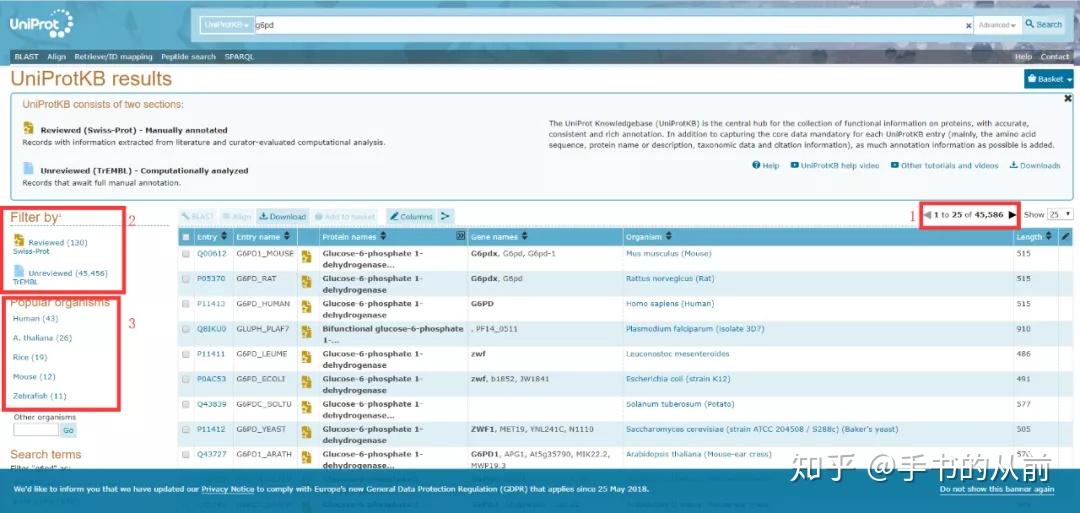Viewport: 1080px width, 513px height.
Task: Filter by organism Human (43)
Action: 36,319
